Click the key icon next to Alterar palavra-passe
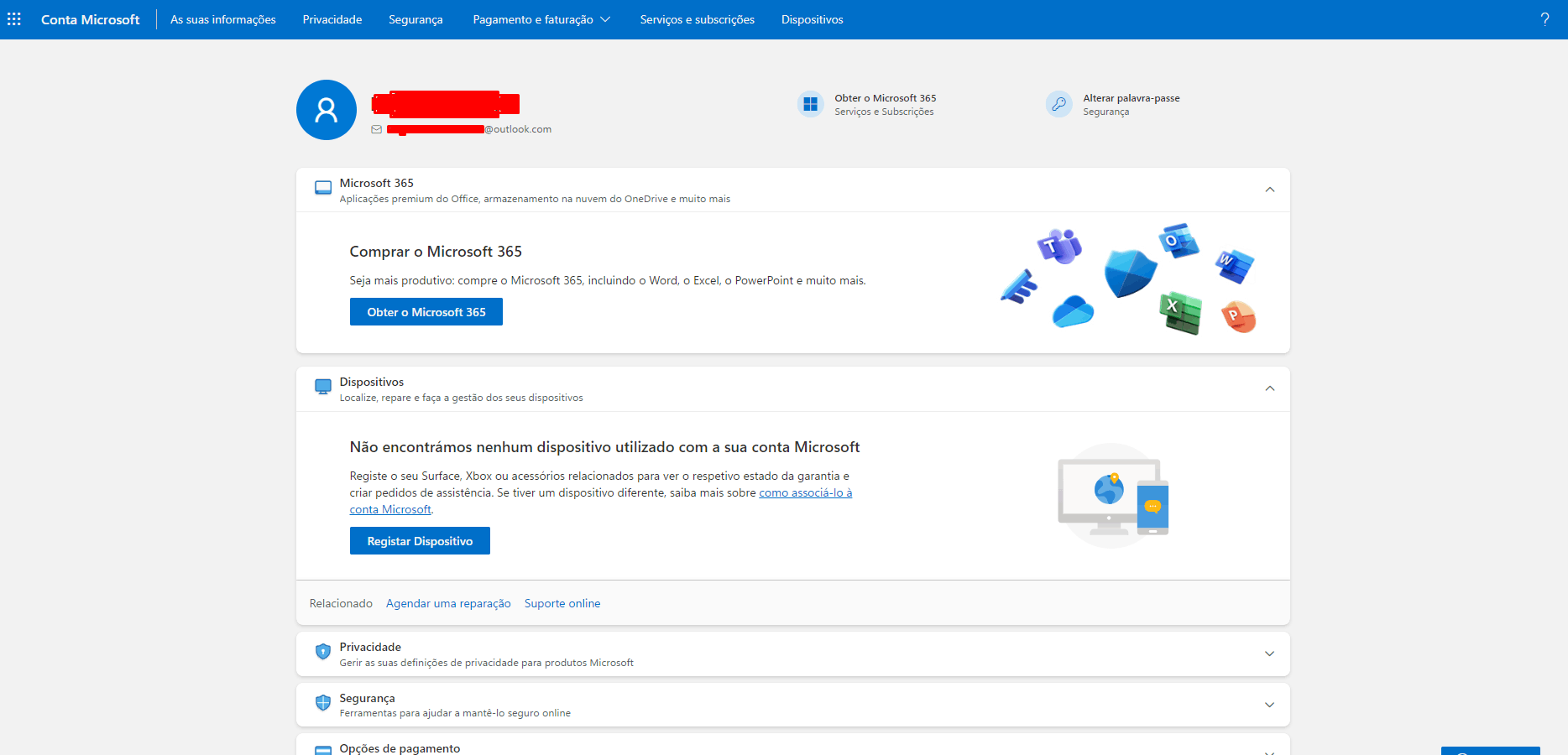The image size is (1568, 755). (1058, 104)
